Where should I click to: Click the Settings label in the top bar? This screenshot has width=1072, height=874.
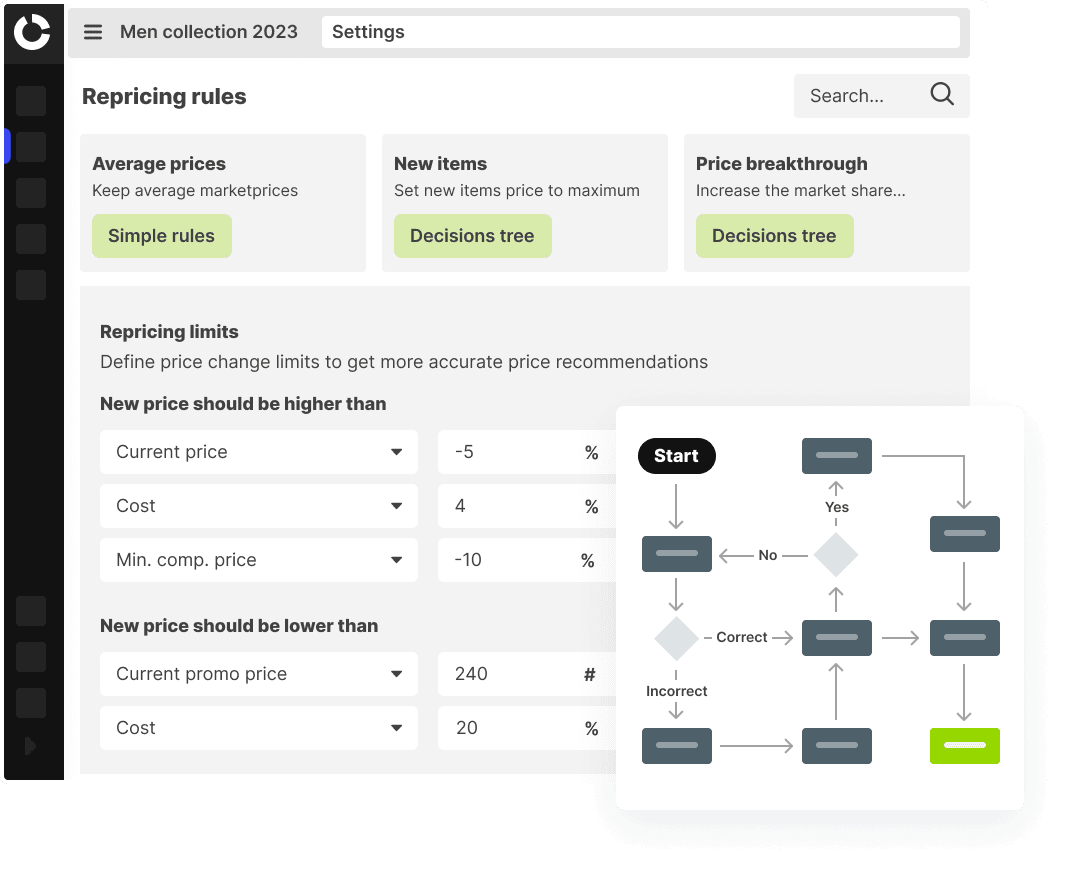pyautogui.click(x=368, y=31)
